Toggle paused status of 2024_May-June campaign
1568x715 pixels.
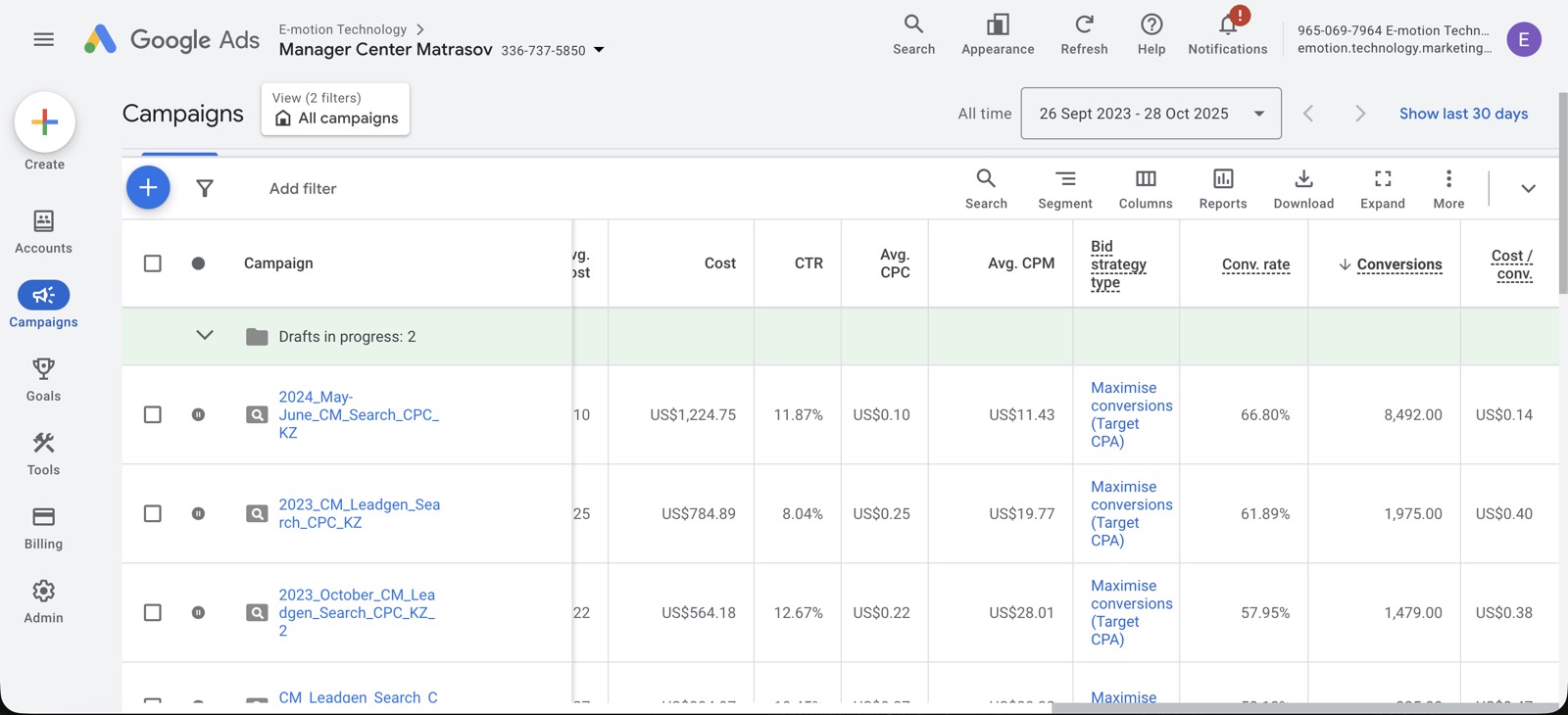[x=198, y=414]
